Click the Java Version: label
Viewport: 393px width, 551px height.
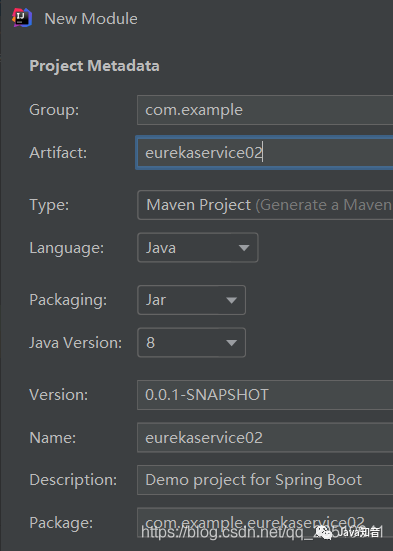click(76, 343)
